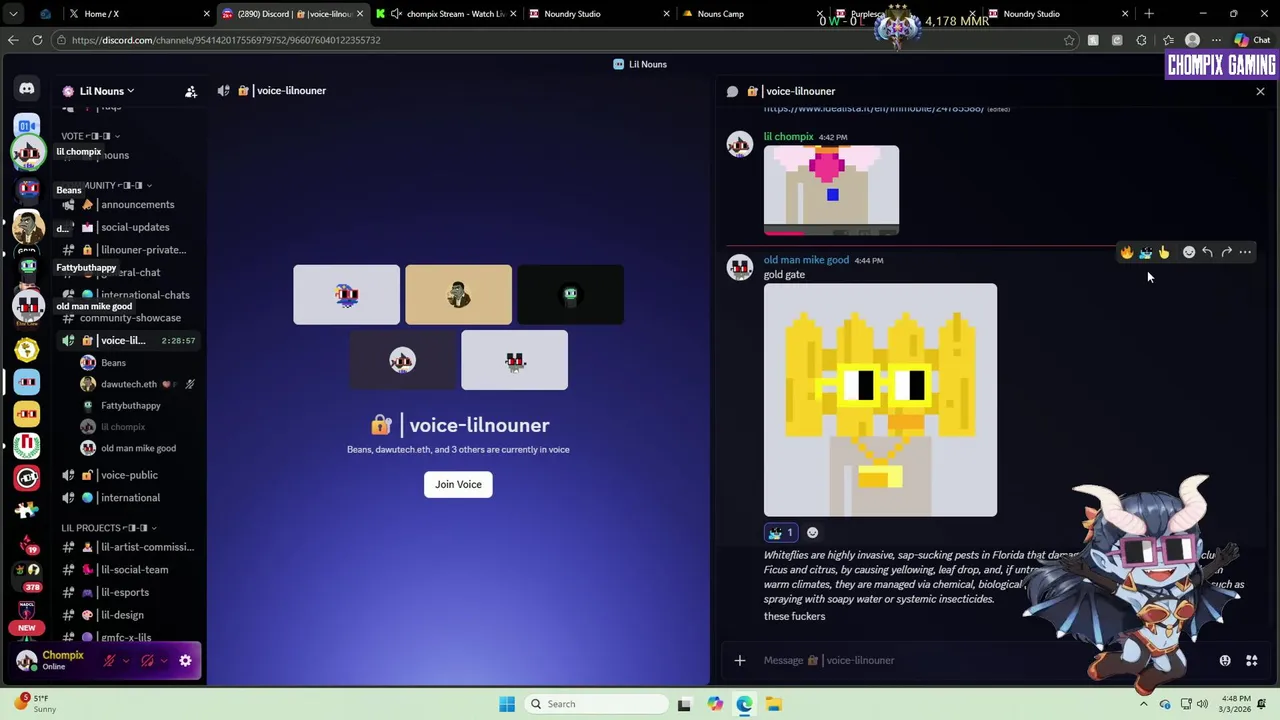The width and height of the screenshot is (1280, 720).
Task: Open the Chat copilot button in browser
Action: (x=1252, y=40)
